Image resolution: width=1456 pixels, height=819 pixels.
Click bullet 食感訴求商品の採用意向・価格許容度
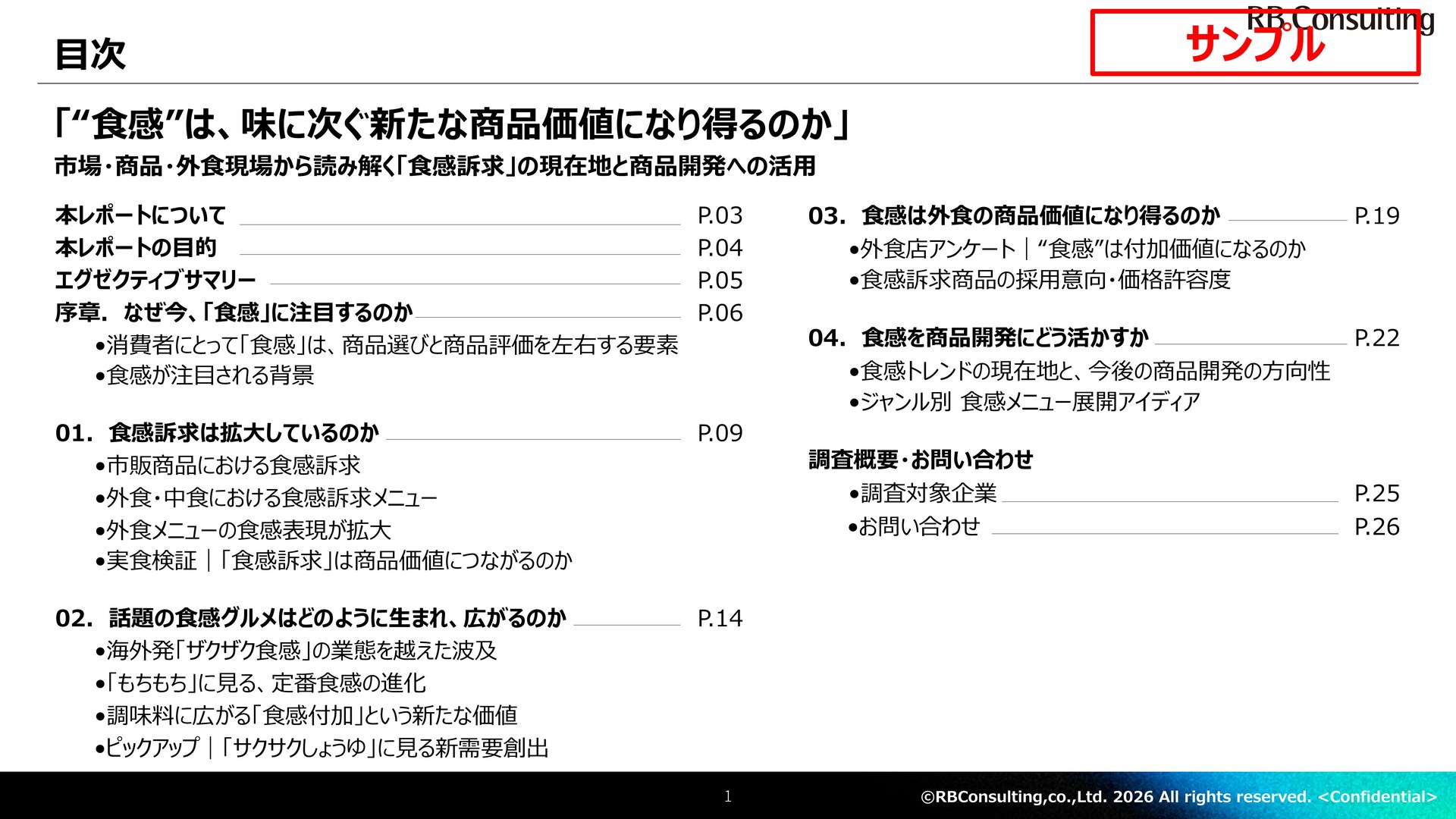(1039, 280)
